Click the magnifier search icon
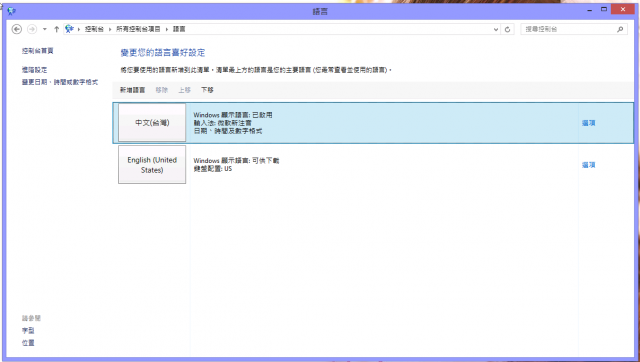The height and width of the screenshot is (362, 640). pos(620,29)
